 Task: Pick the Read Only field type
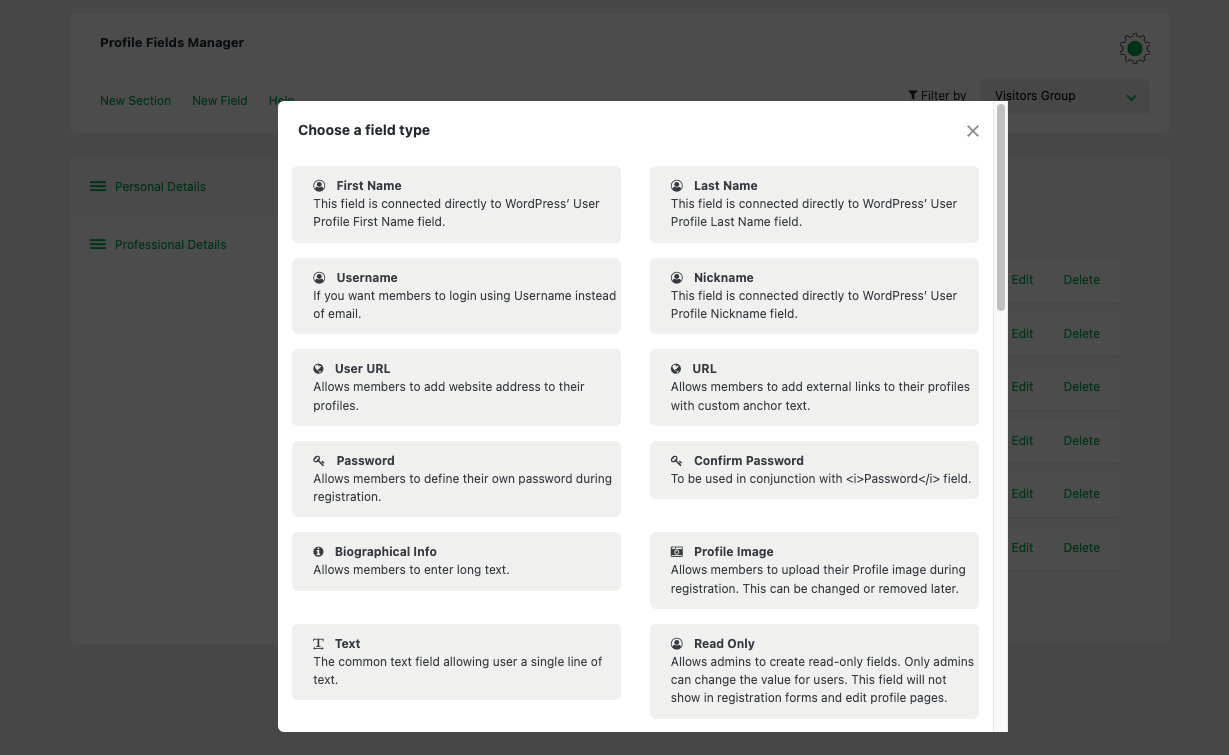point(814,671)
